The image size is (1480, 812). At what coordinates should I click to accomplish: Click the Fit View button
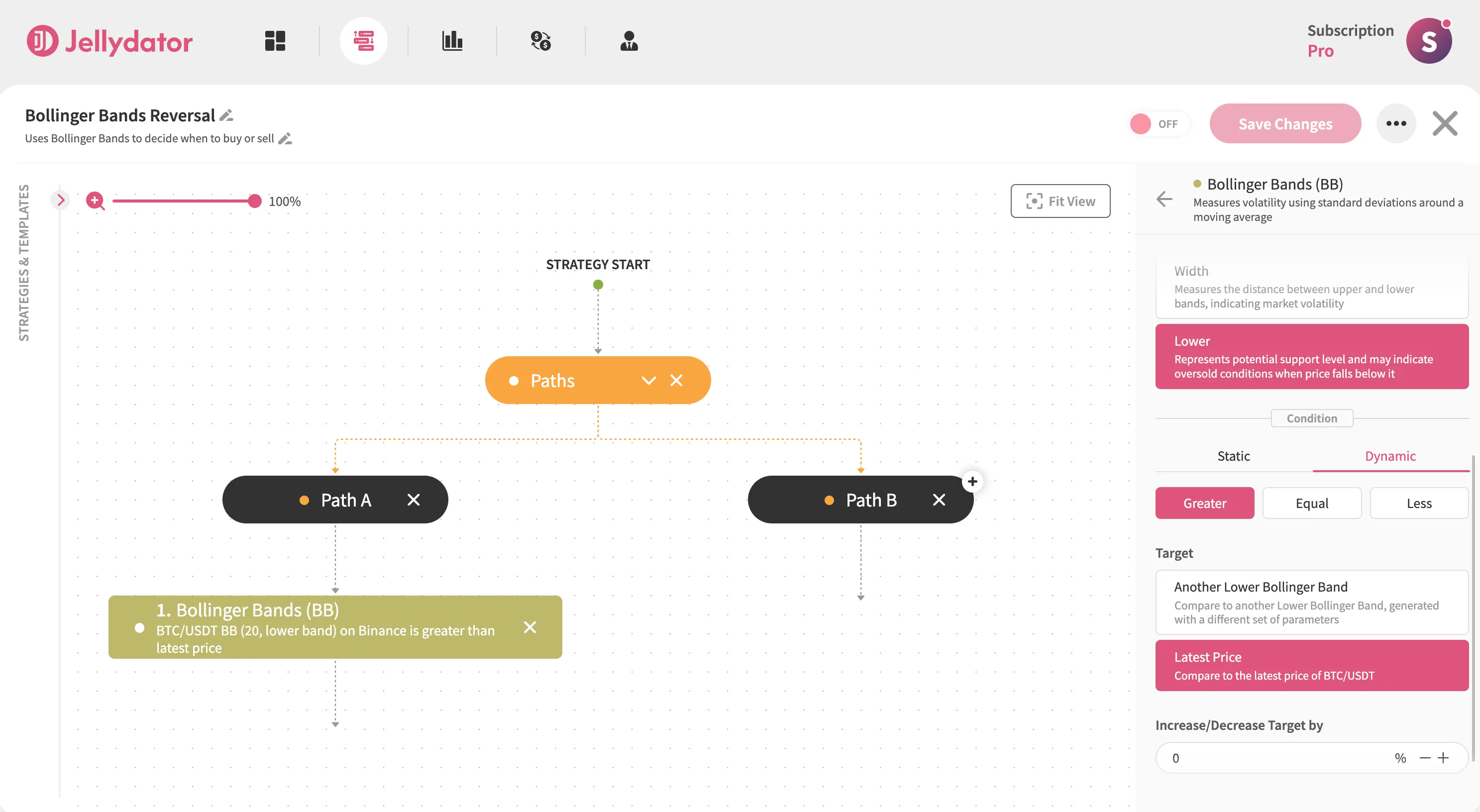[1060, 201]
